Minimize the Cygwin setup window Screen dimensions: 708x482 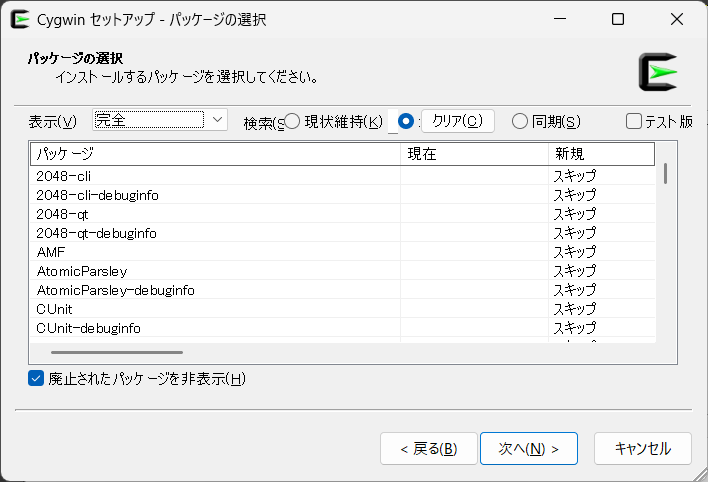[x=560, y=19]
